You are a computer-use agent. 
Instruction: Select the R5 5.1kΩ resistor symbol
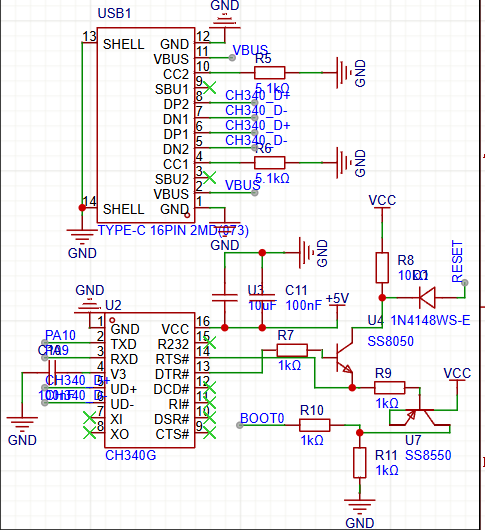click(x=269, y=73)
